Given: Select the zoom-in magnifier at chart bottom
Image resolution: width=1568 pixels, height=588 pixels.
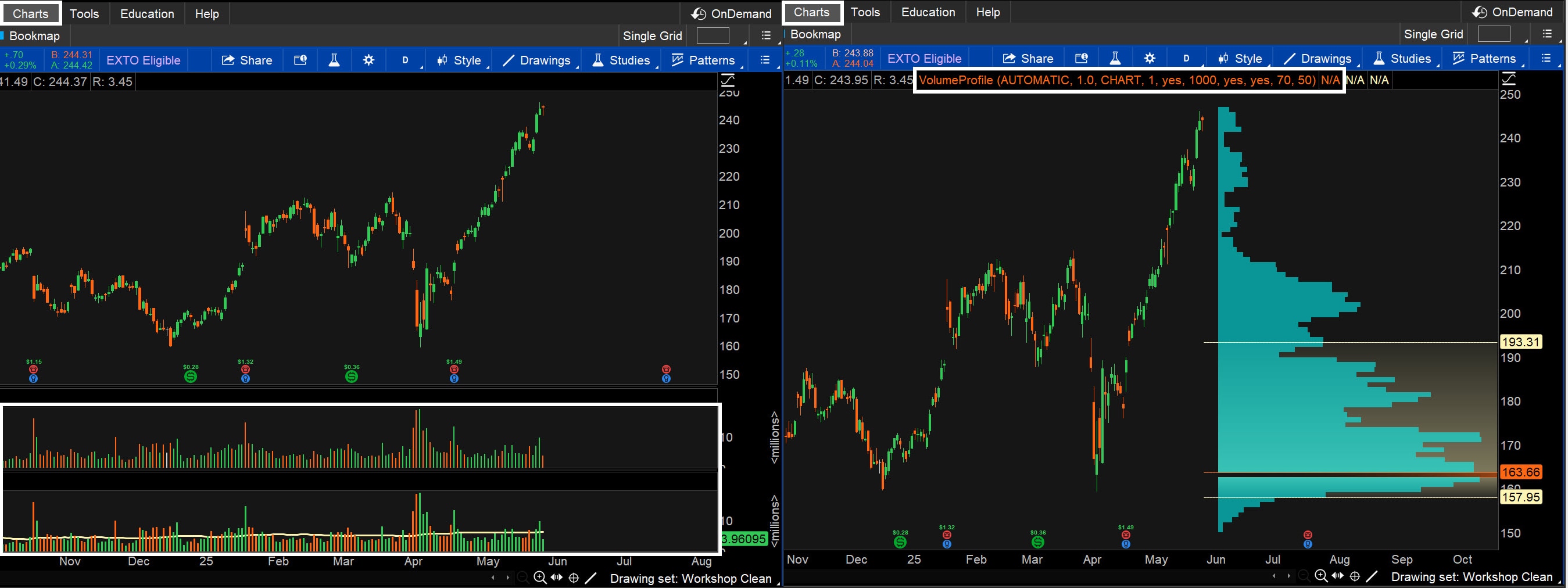Looking at the screenshot, I should pos(539,577).
